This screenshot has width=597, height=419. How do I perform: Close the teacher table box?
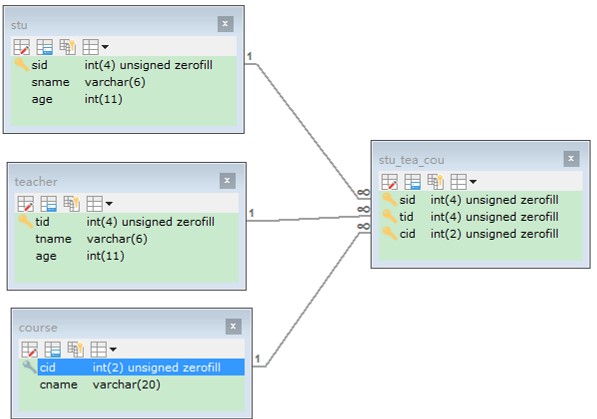pos(227,181)
